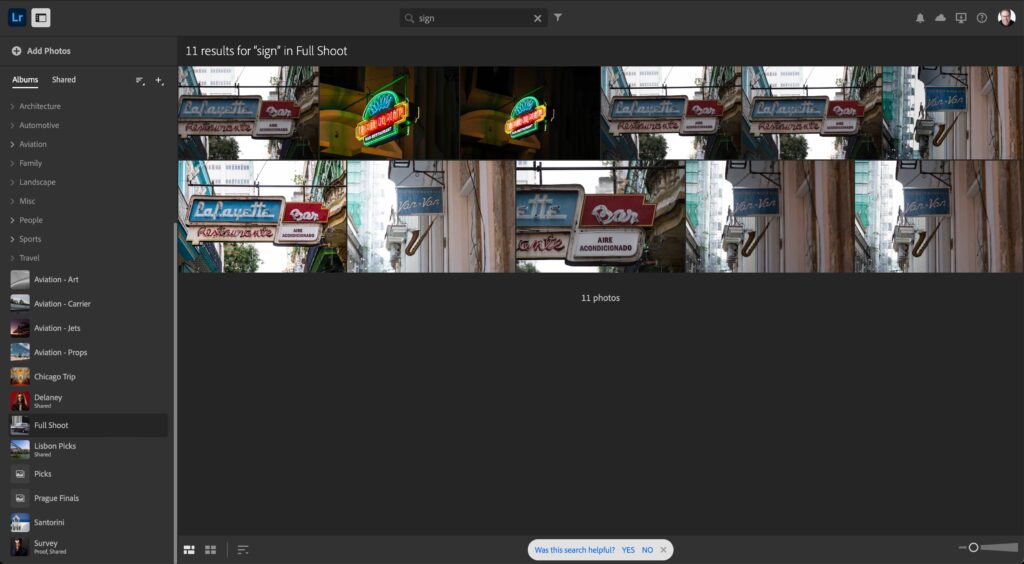Check cloud sync status icon
The width and height of the screenshot is (1024, 564).
(940, 18)
